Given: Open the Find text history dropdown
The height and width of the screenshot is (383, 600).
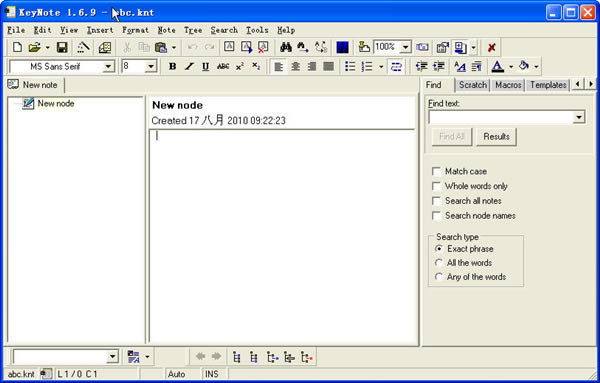Looking at the screenshot, I should (579, 117).
